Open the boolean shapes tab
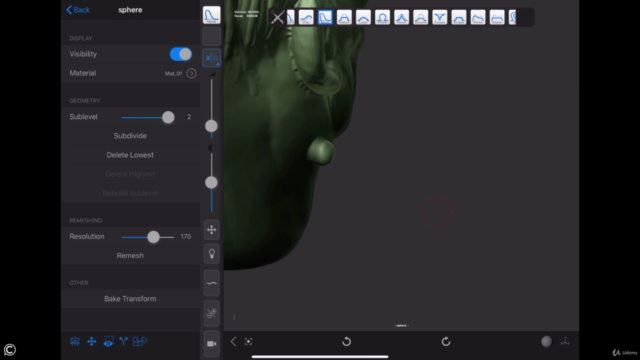 click(x=140, y=341)
